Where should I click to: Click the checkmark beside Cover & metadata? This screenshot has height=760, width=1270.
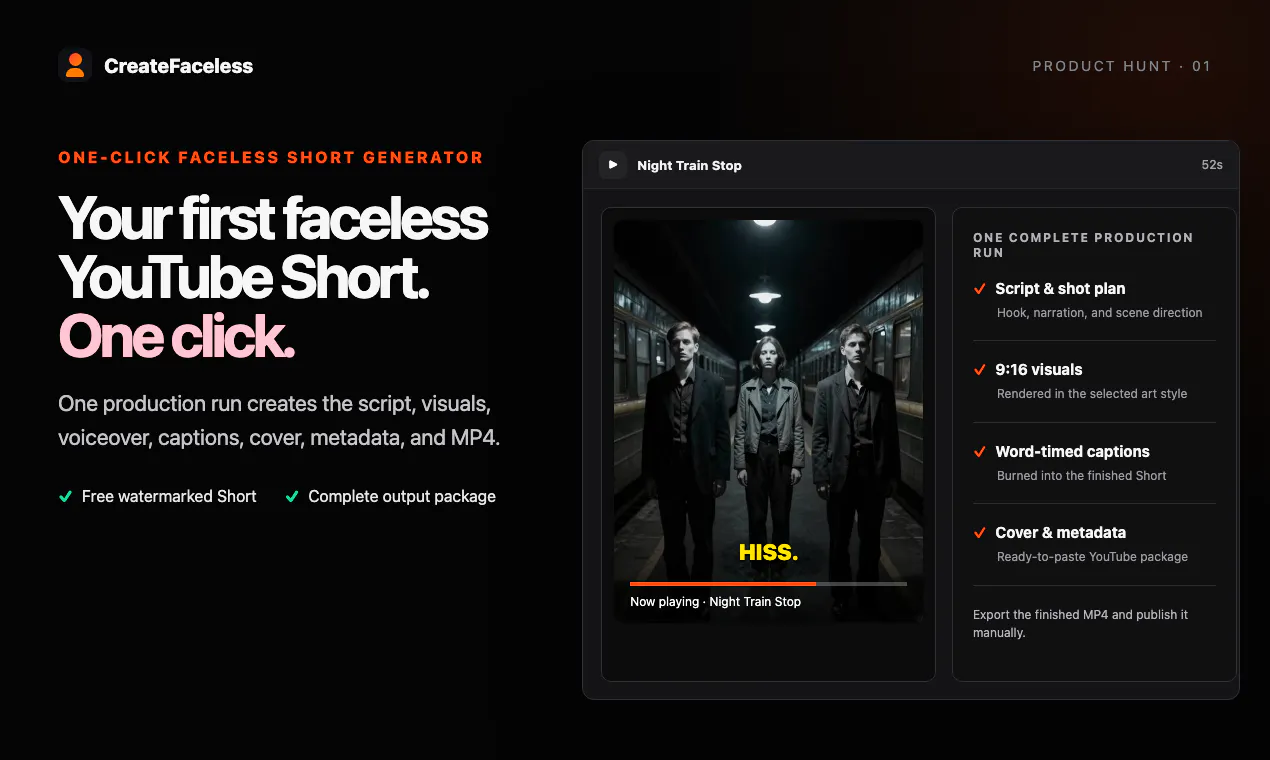(980, 533)
